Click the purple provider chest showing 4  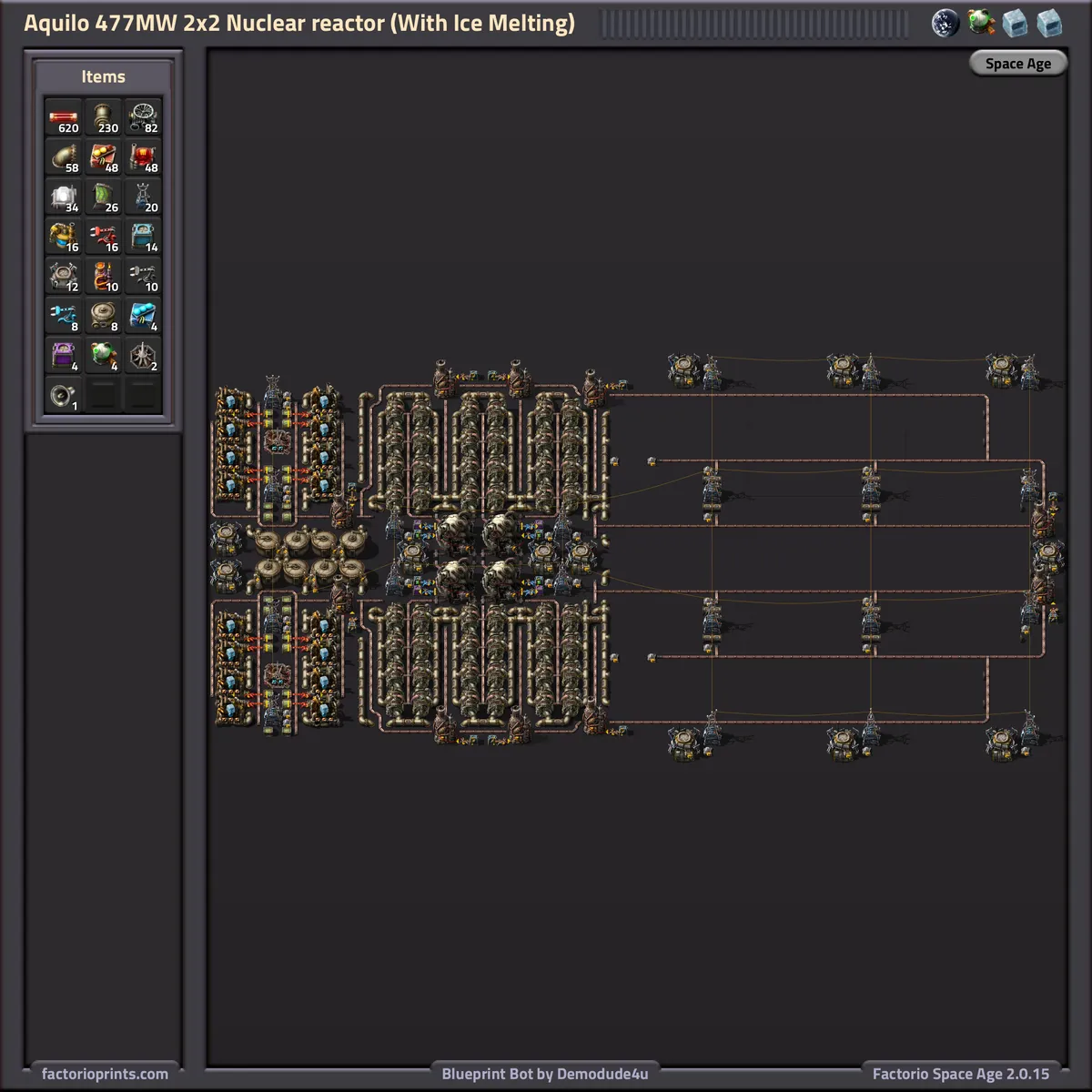(x=64, y=356)
